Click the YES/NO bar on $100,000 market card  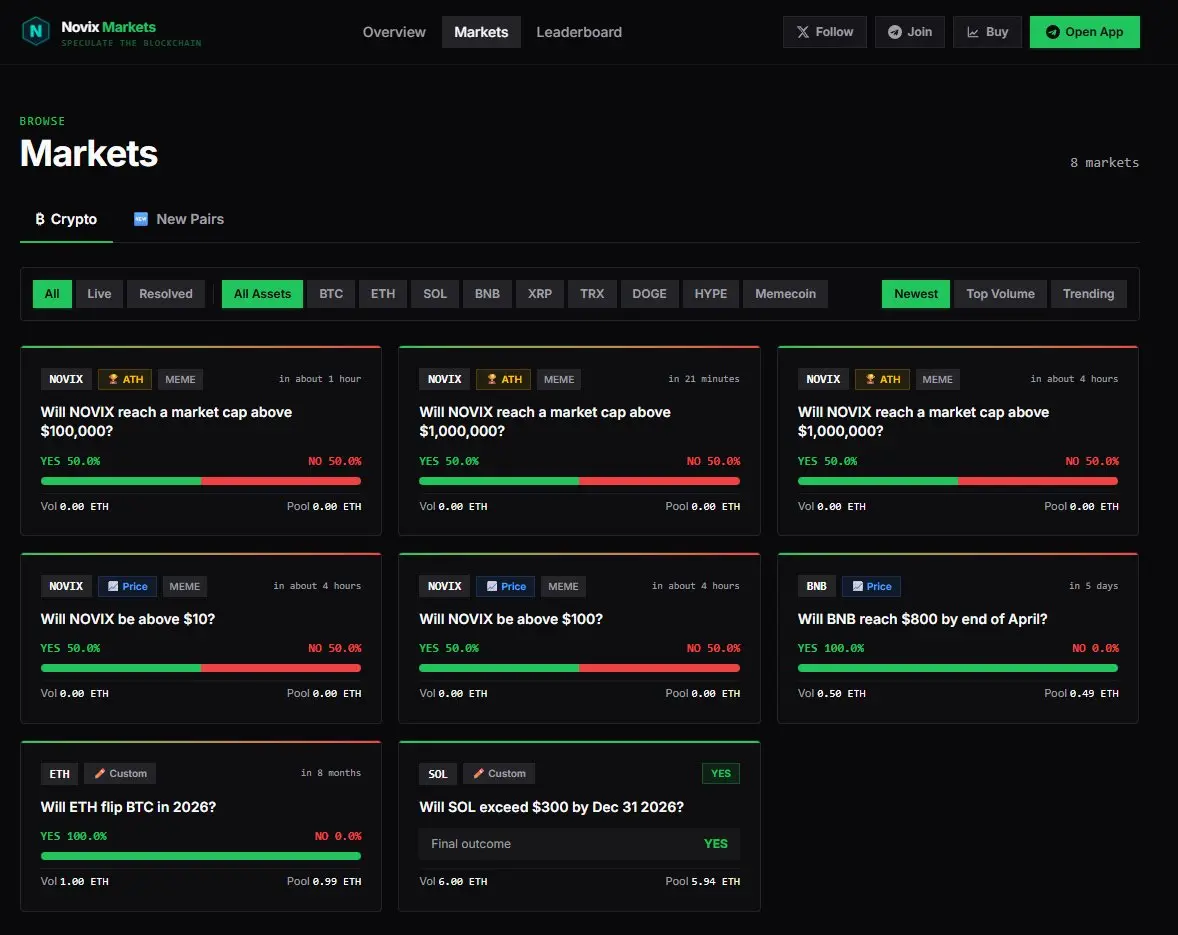[201, 481]
